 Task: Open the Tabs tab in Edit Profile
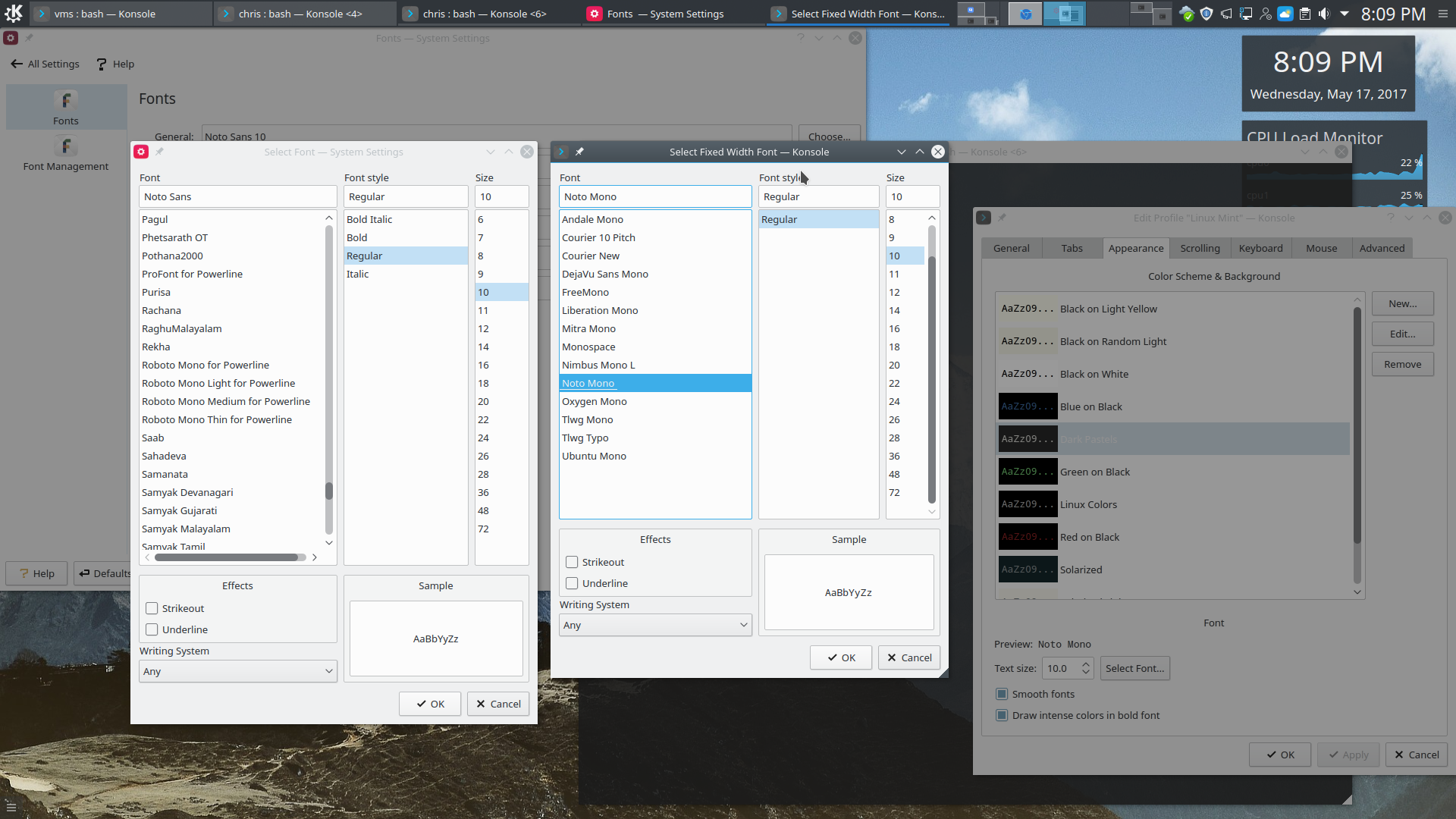coord(1072,248)
